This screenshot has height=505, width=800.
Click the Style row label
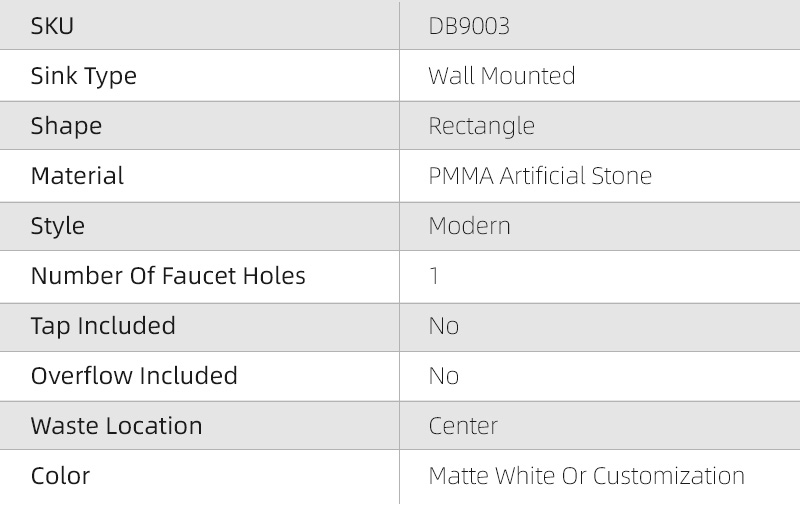[58, 226]
